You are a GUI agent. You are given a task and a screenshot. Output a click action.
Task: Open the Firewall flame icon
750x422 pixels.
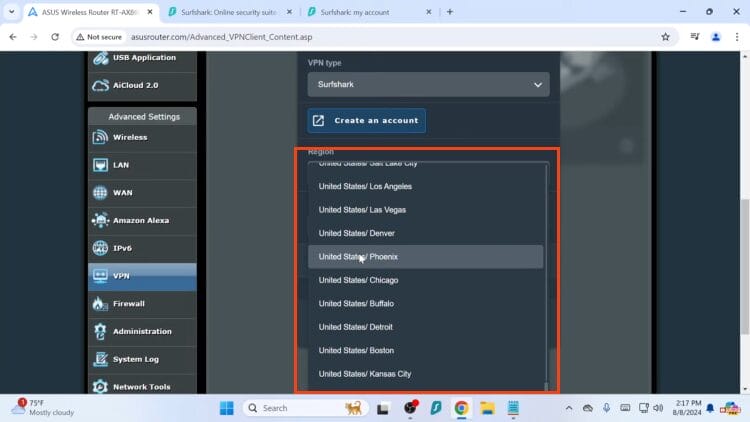100,304
